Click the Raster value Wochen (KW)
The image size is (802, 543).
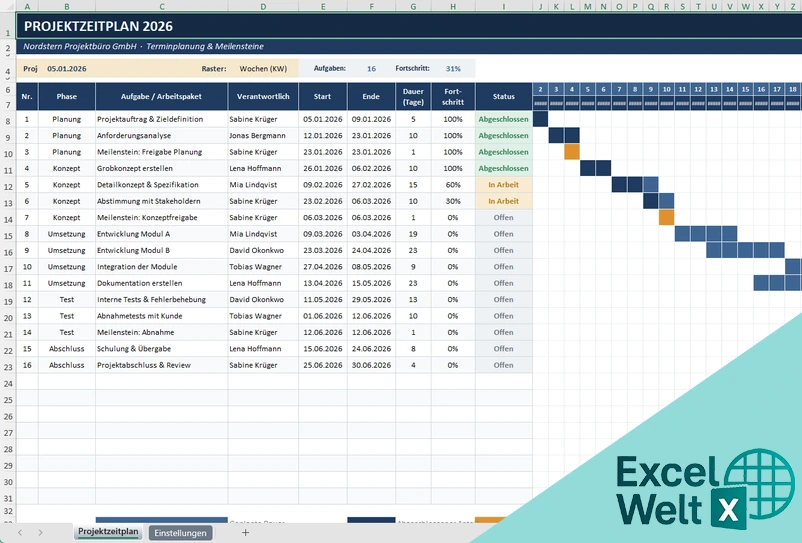[x=263, y=69]
